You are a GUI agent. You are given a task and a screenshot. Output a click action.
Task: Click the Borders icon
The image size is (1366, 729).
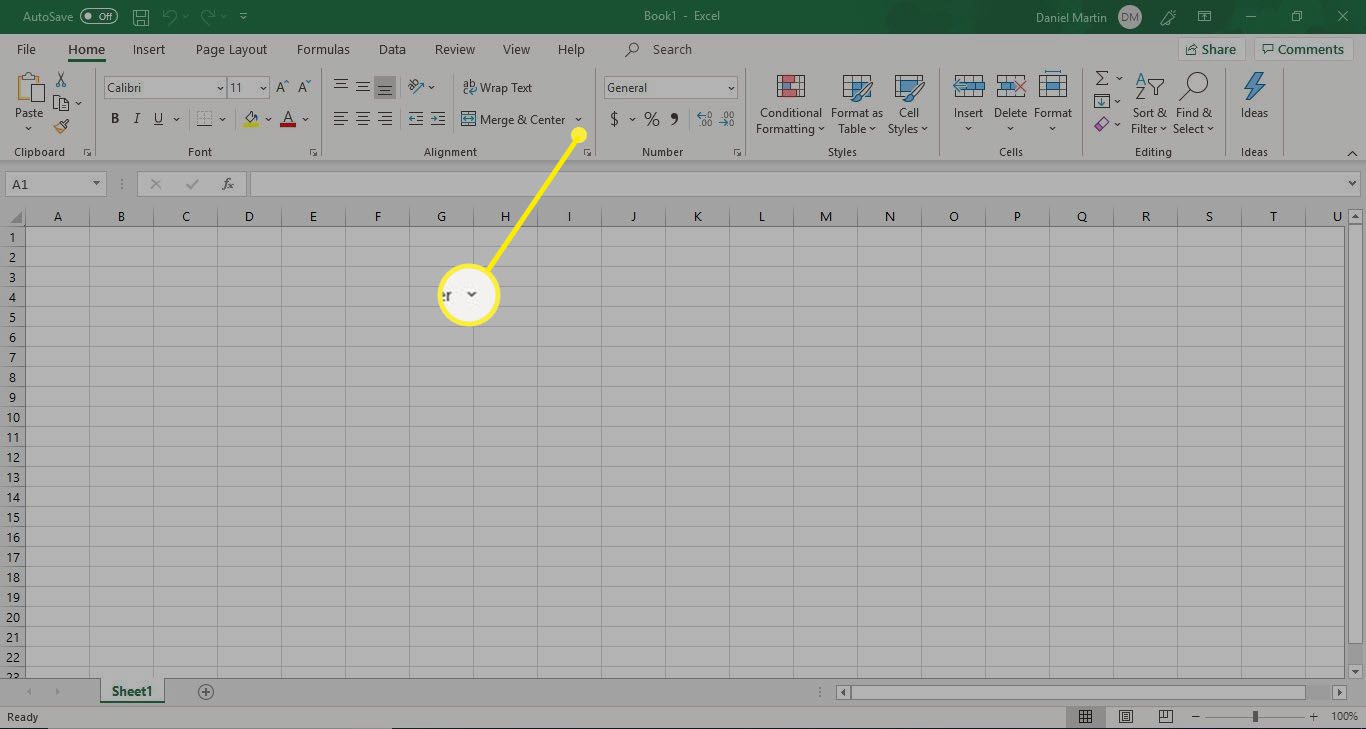click(x=204, y=119)
